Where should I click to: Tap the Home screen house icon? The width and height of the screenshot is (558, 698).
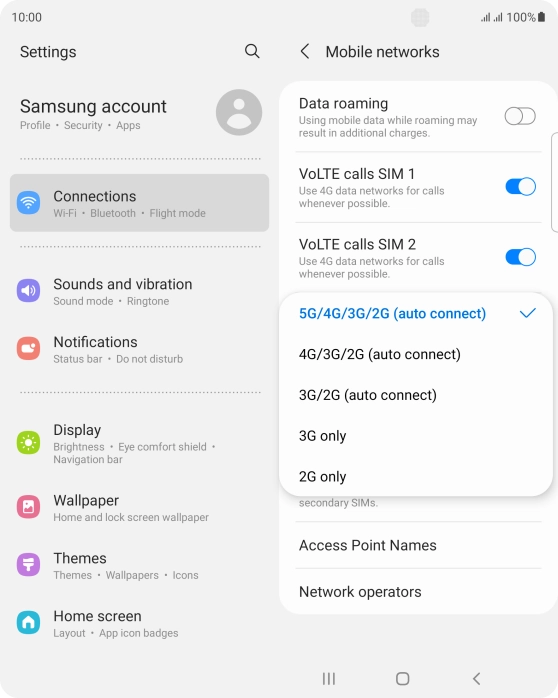pos(28,622)
